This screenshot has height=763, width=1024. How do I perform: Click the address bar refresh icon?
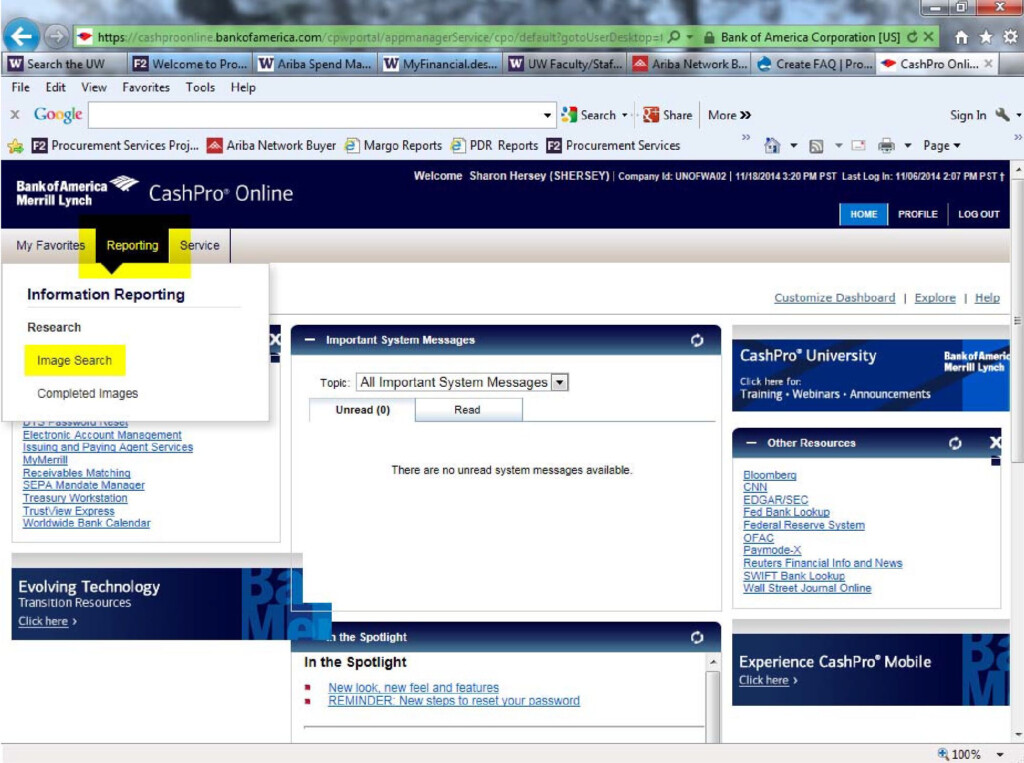[912, 37]
